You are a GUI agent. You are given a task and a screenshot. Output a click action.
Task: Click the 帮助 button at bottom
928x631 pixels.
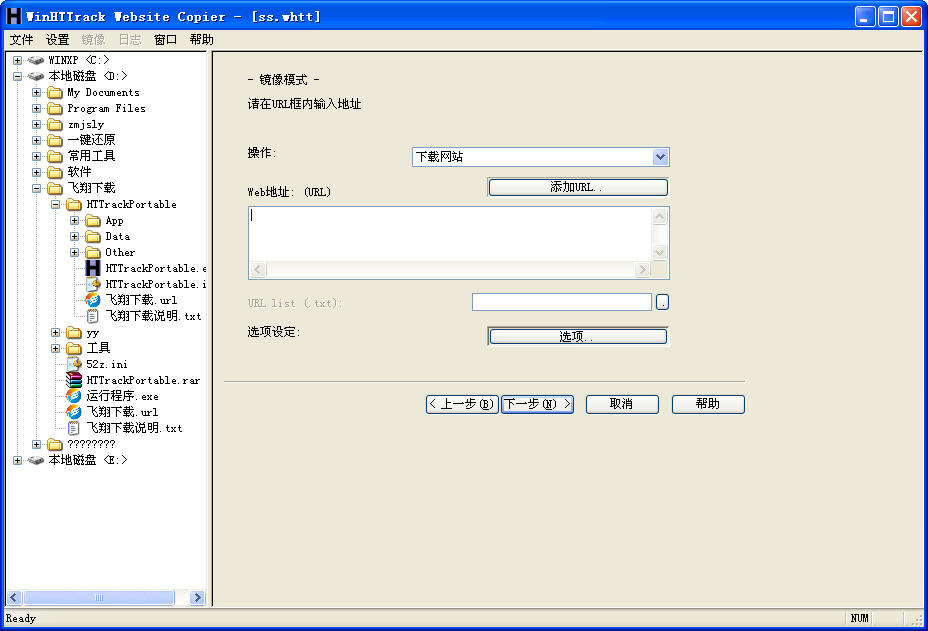[708, 404]
